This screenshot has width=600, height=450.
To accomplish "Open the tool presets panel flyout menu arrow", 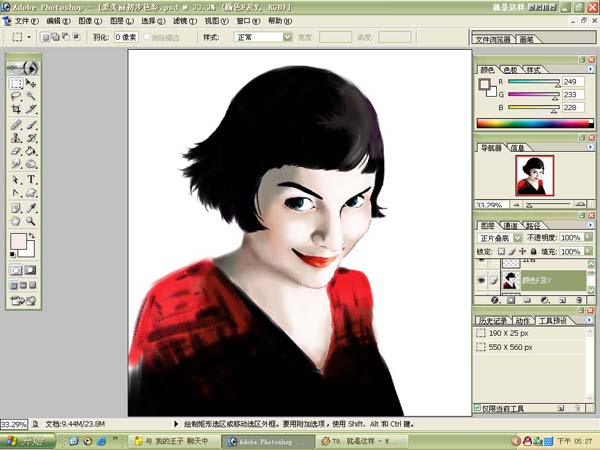I will [x=590, y=320].
